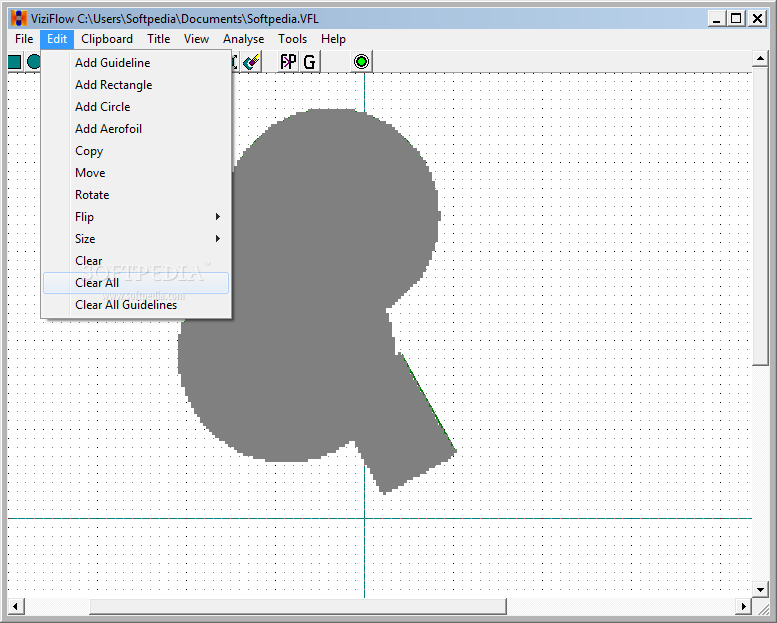Screen dimensions: 777x623
Task: Choose Add Aerofoil menu entry
Action: (136, 129)
